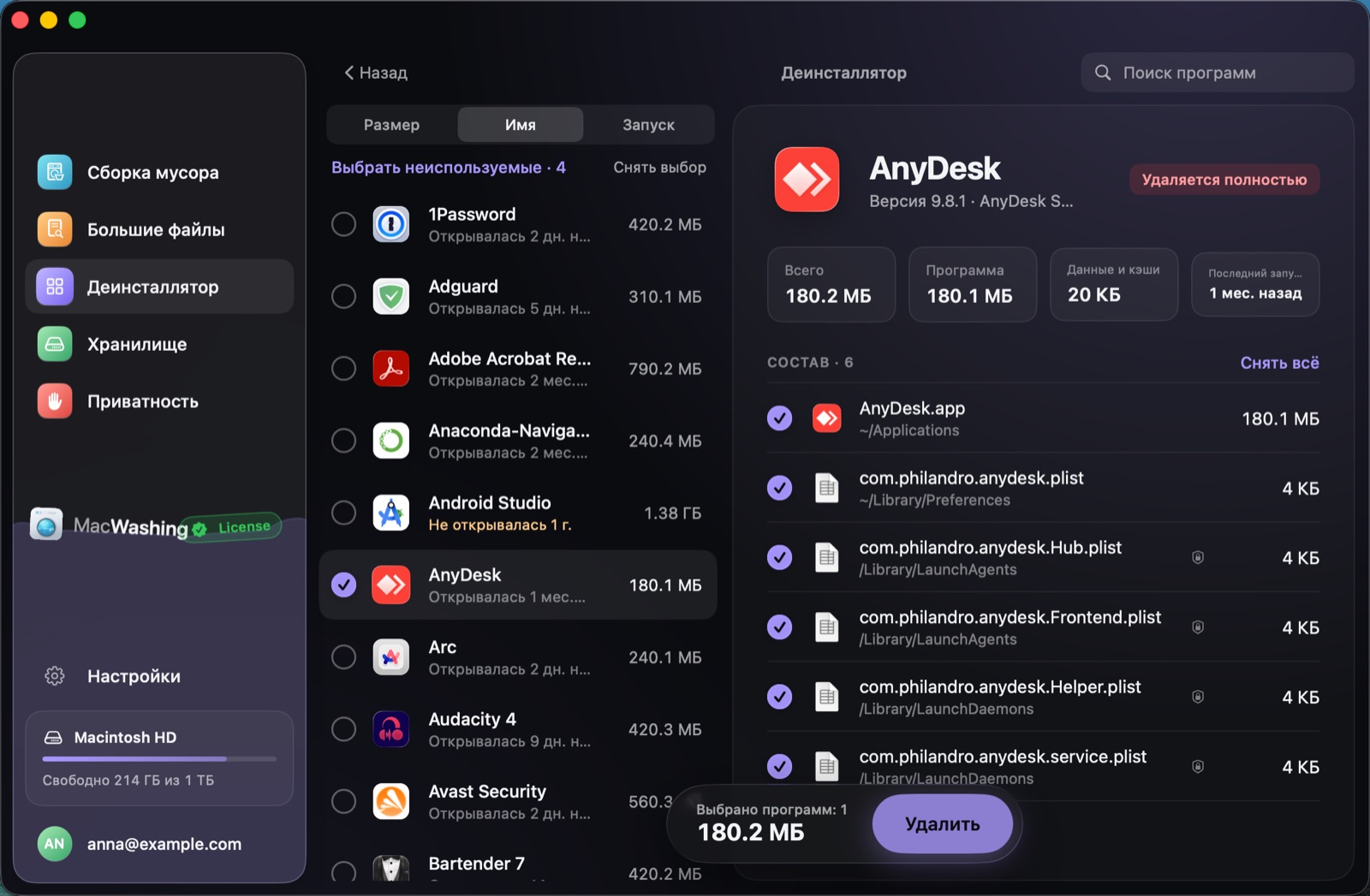1370x896 pixels.
Task: Open the Приватность hand icon
Action: coord(55,401)
